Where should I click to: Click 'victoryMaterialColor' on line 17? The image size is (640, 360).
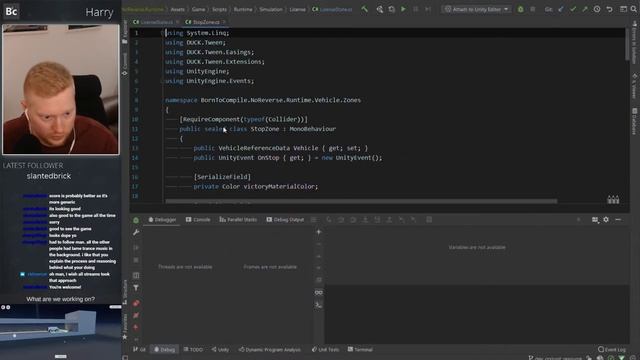point(280,187)
